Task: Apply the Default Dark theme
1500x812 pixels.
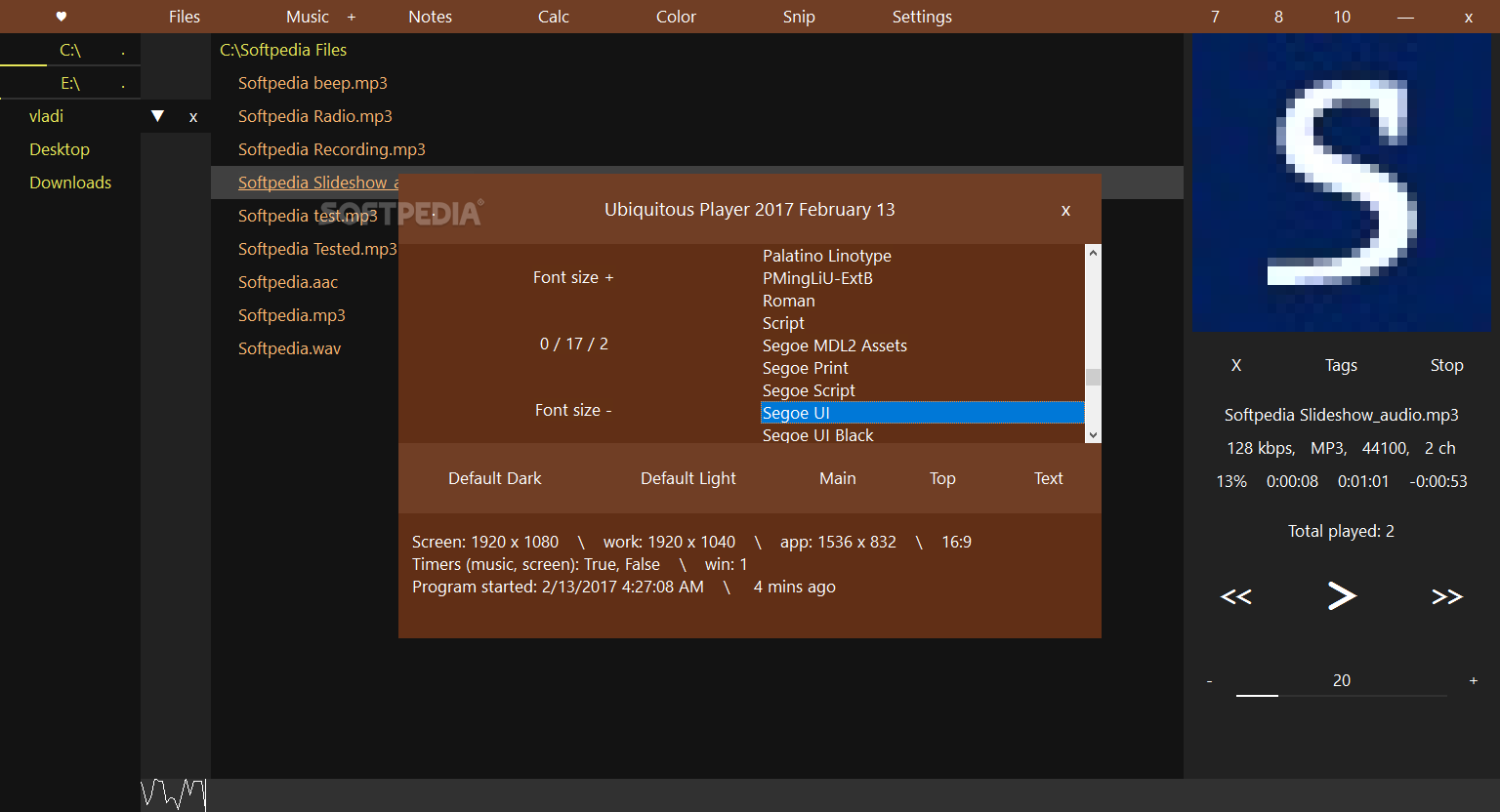Action: click(494, 478)
